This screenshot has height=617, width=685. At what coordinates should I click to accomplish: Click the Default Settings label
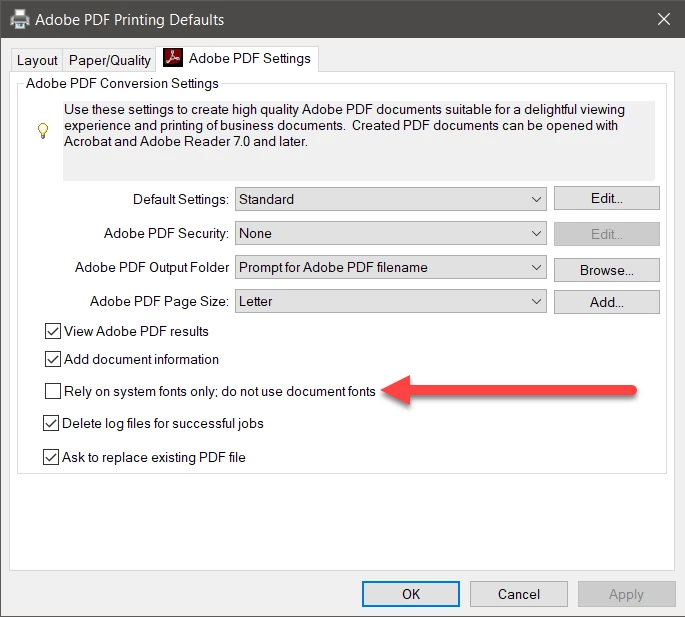click(181, 199)
